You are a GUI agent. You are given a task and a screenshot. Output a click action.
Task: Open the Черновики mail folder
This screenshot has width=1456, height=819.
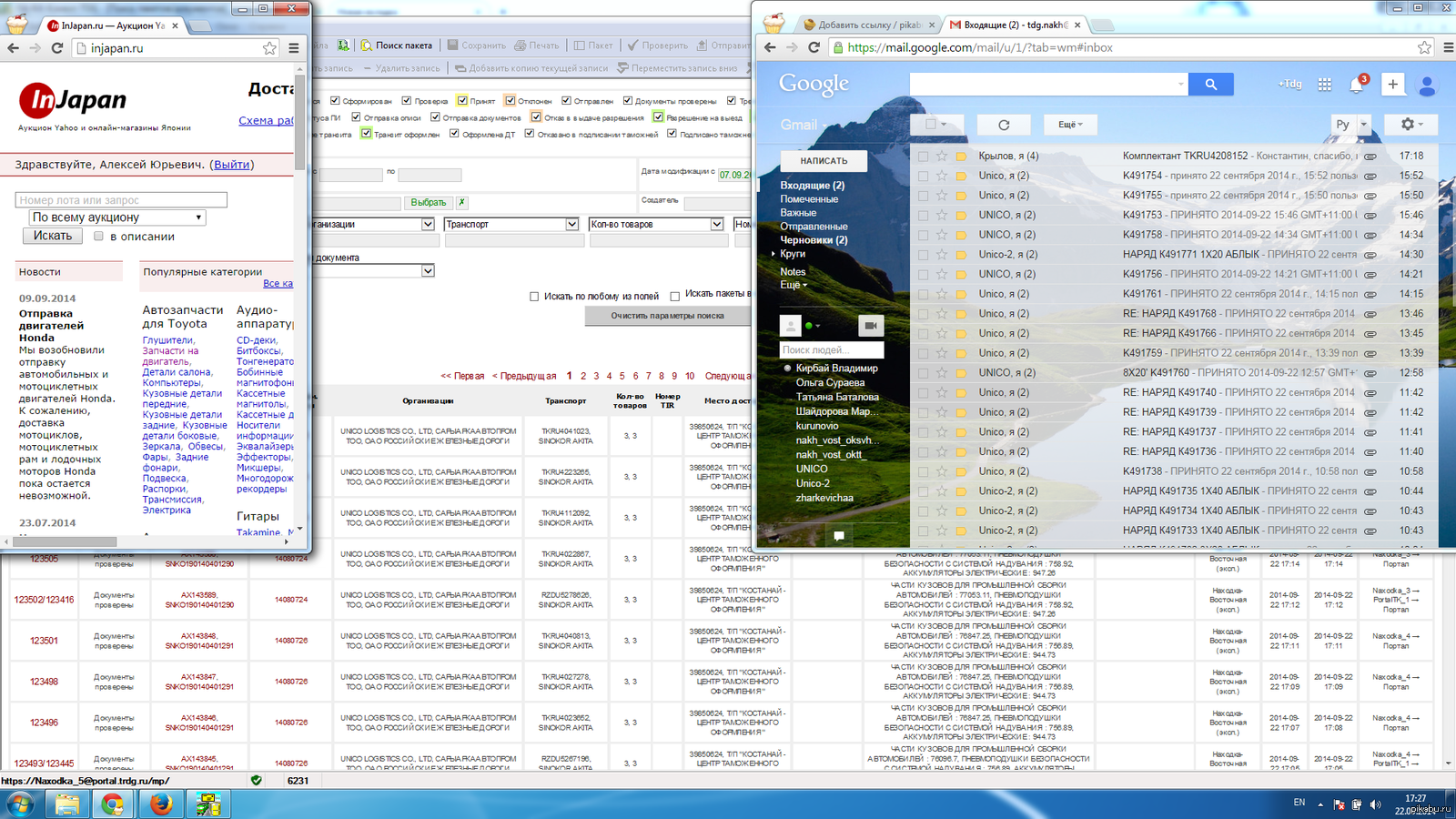point(813,240)
